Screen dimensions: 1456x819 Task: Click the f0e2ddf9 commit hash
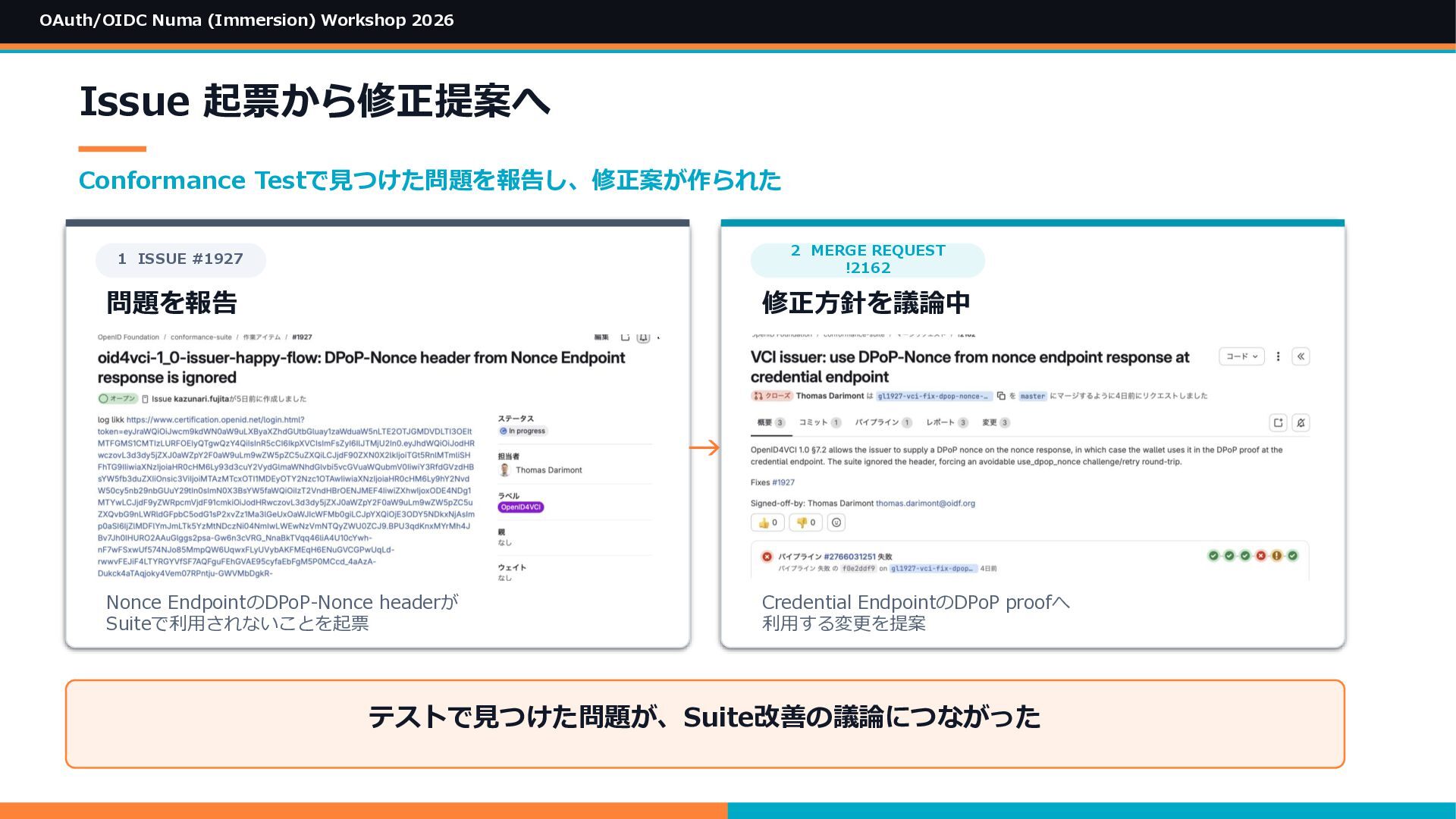pos(858,568)
